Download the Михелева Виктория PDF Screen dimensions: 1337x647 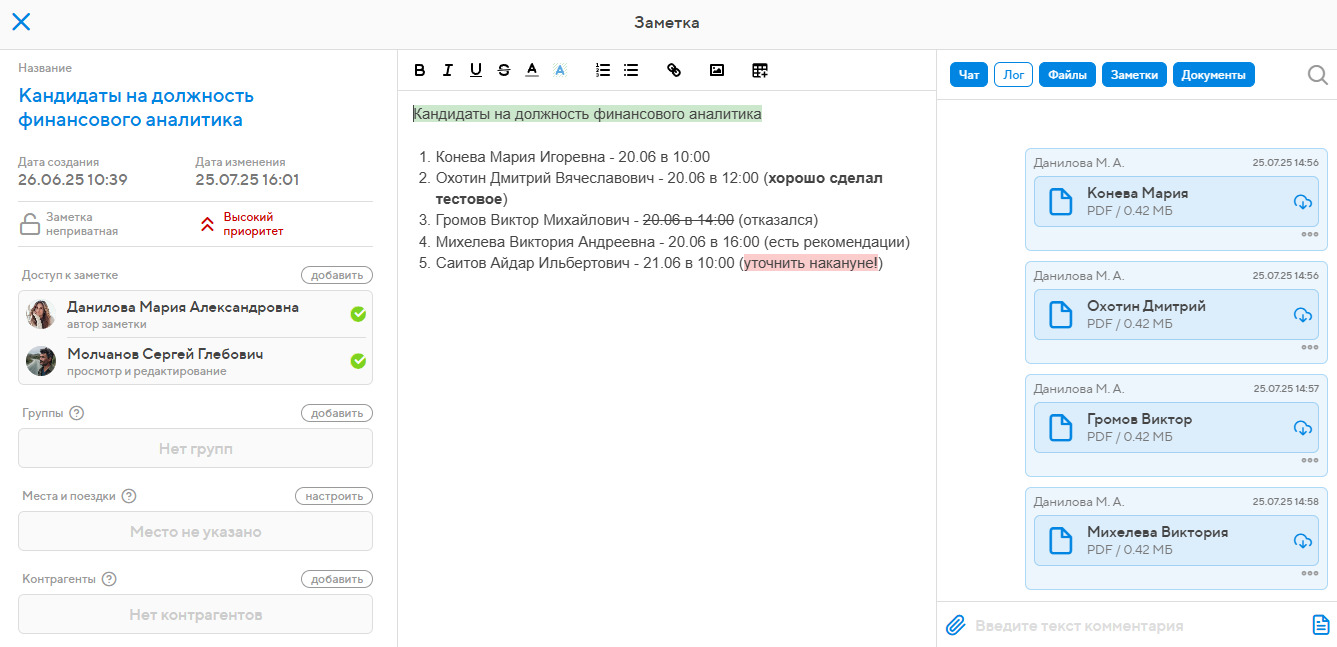tap(1302, 541)
